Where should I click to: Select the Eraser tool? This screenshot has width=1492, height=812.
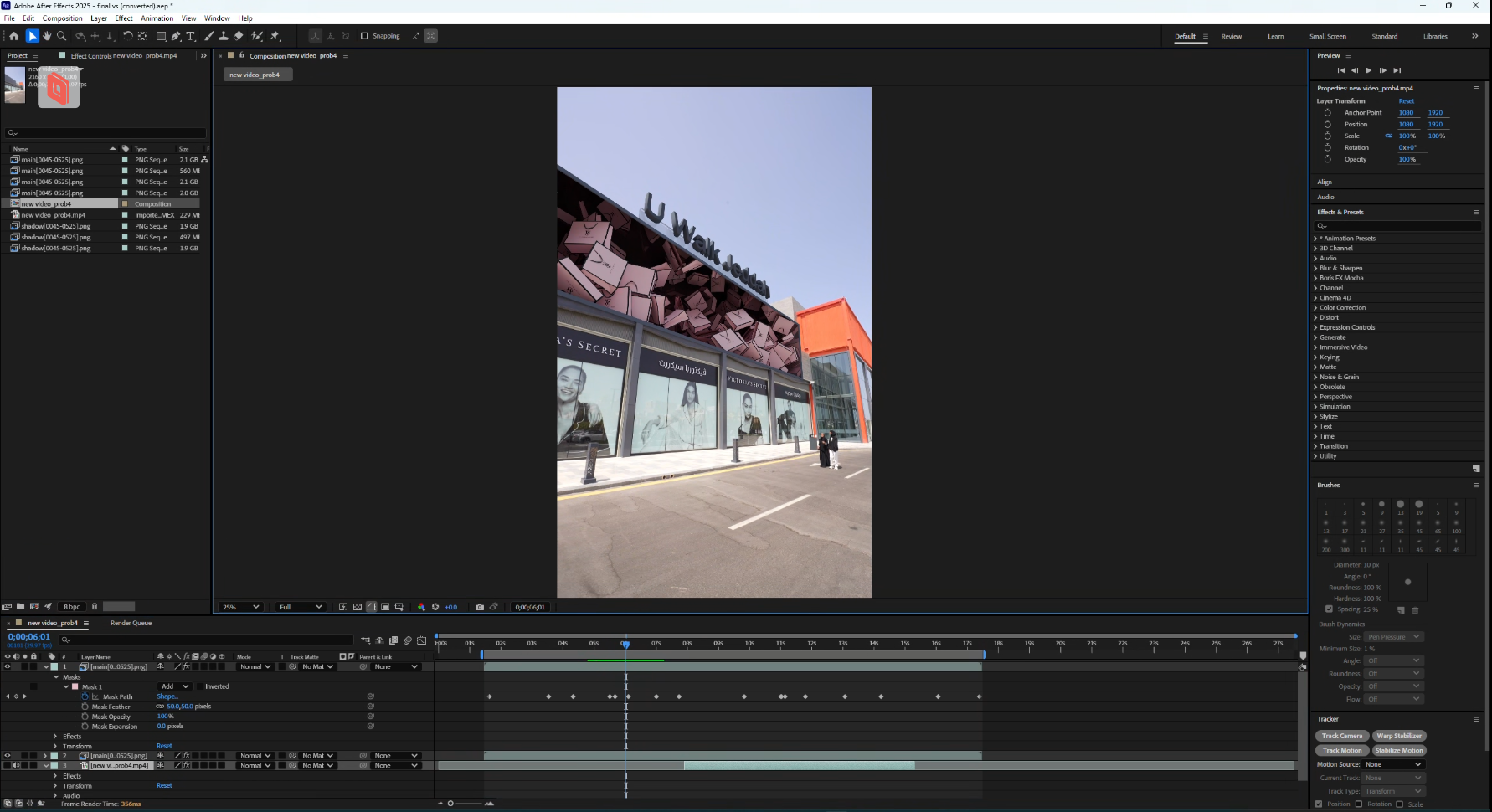click(x=239, y=36)
